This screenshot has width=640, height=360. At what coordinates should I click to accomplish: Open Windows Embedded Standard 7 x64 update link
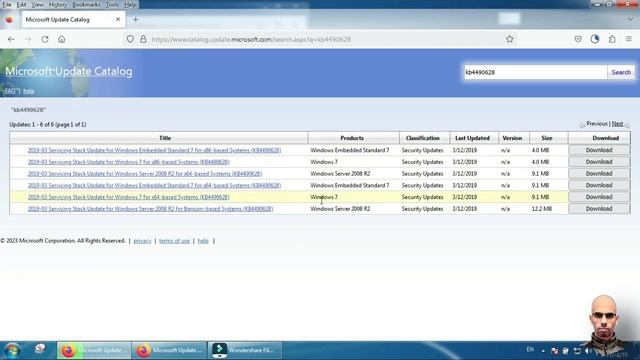point(154,185)
